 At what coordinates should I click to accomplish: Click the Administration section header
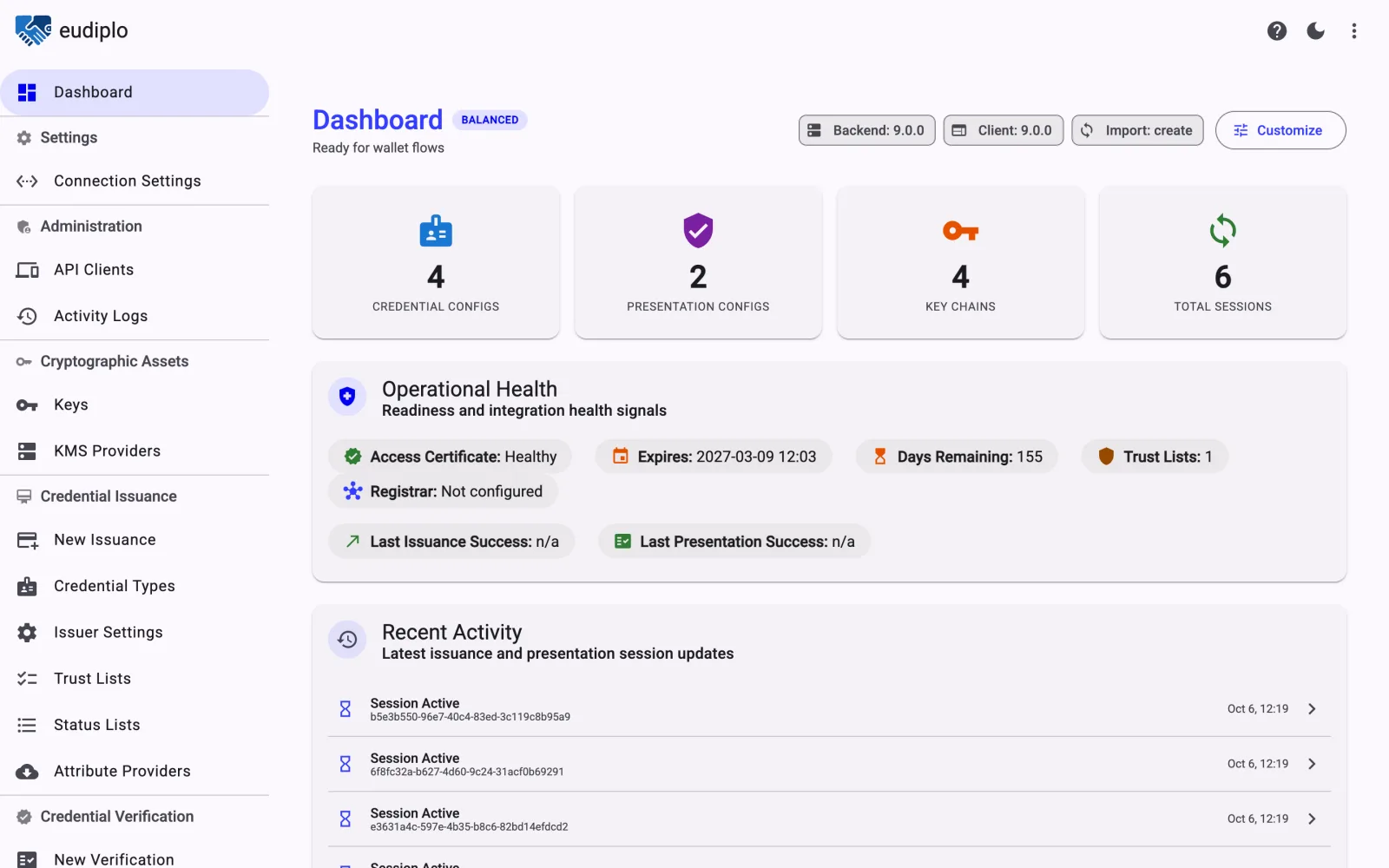(91, 227)
